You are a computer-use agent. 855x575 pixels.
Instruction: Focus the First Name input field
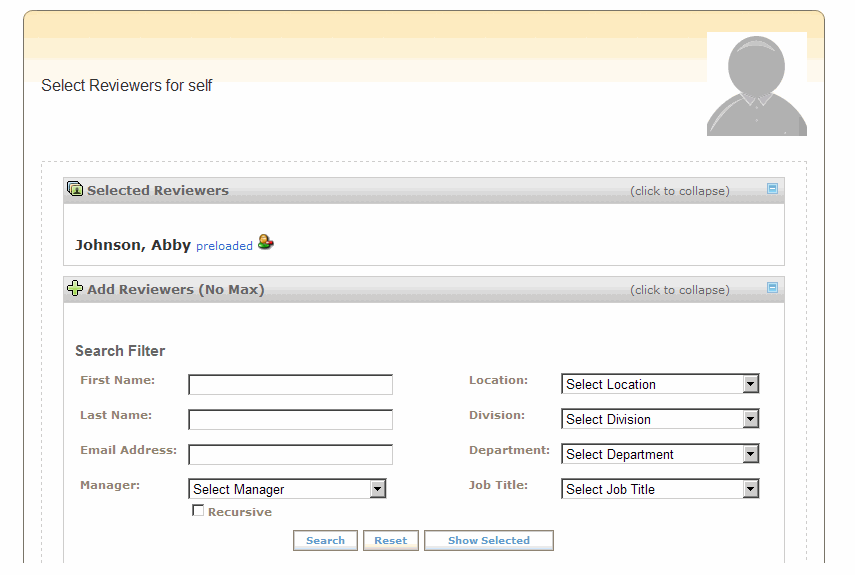coord(290,384)
